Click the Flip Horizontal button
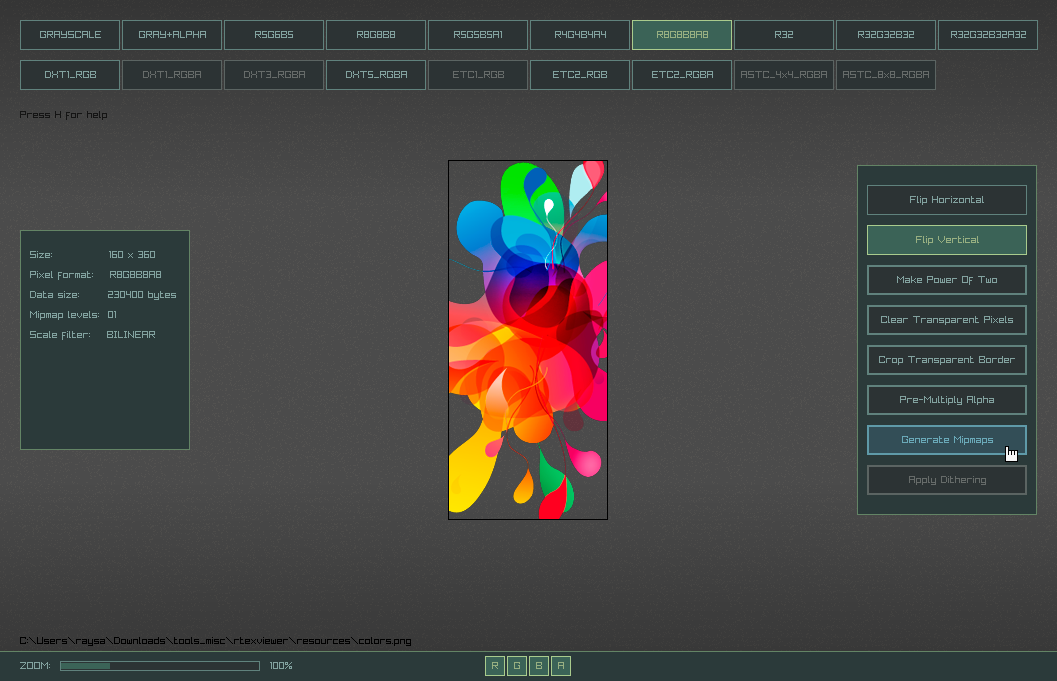This screenshot has height=681, width=1057. pos(946,200)
